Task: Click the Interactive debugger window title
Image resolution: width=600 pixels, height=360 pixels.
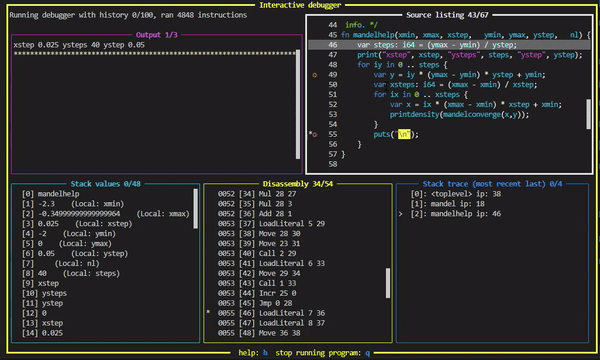Action: tap(300, 5)
